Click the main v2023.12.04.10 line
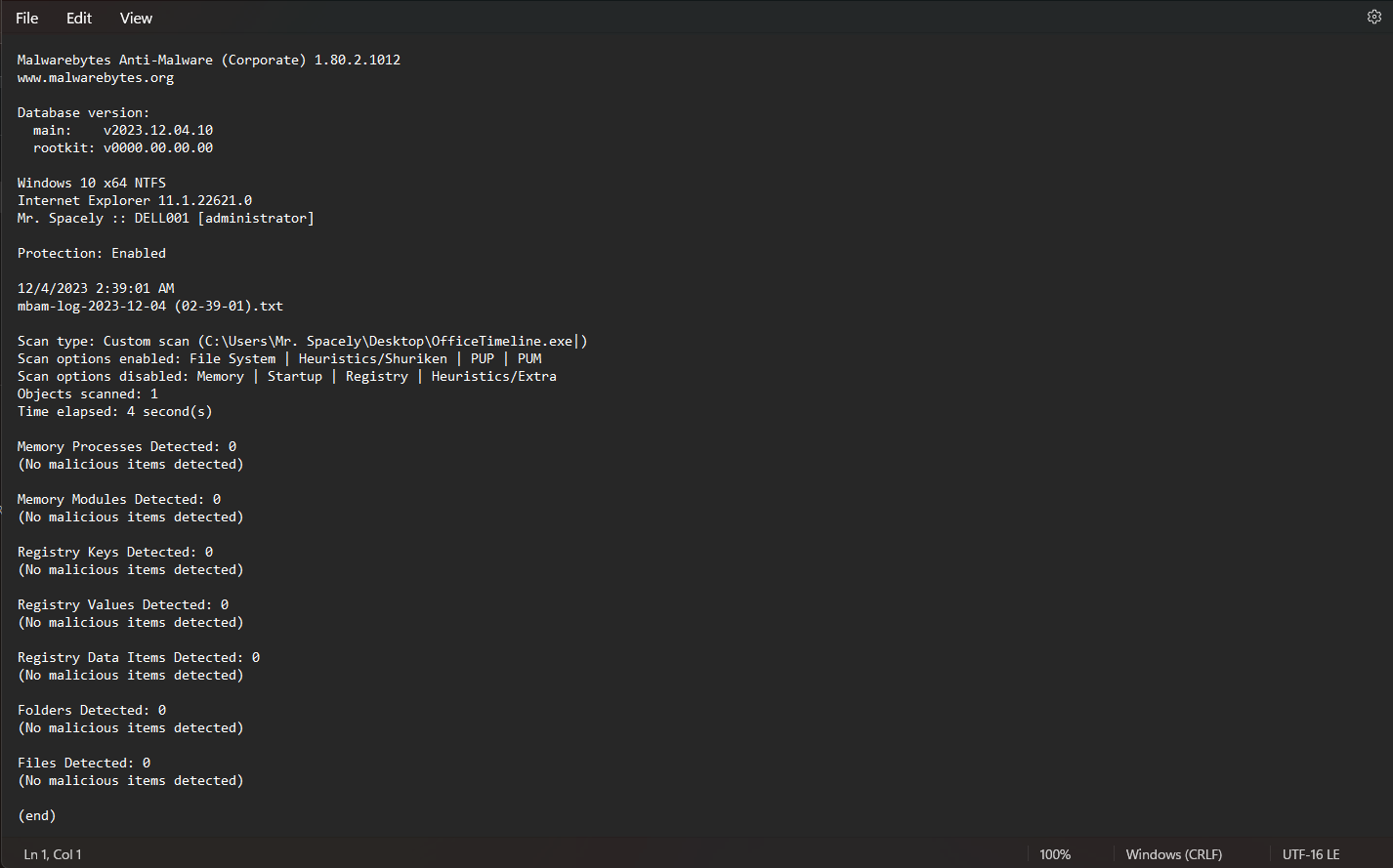 (x=123, y=131)
